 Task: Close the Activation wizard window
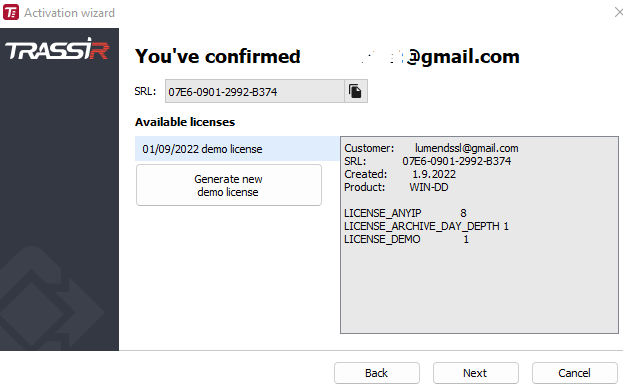pyautogui.click(x=618, y=12)
